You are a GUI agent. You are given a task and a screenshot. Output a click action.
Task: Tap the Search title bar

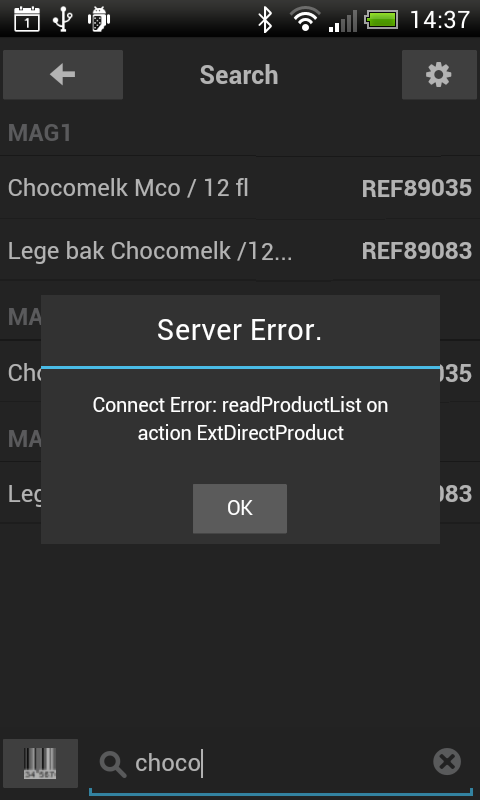[x=239, y=75]
